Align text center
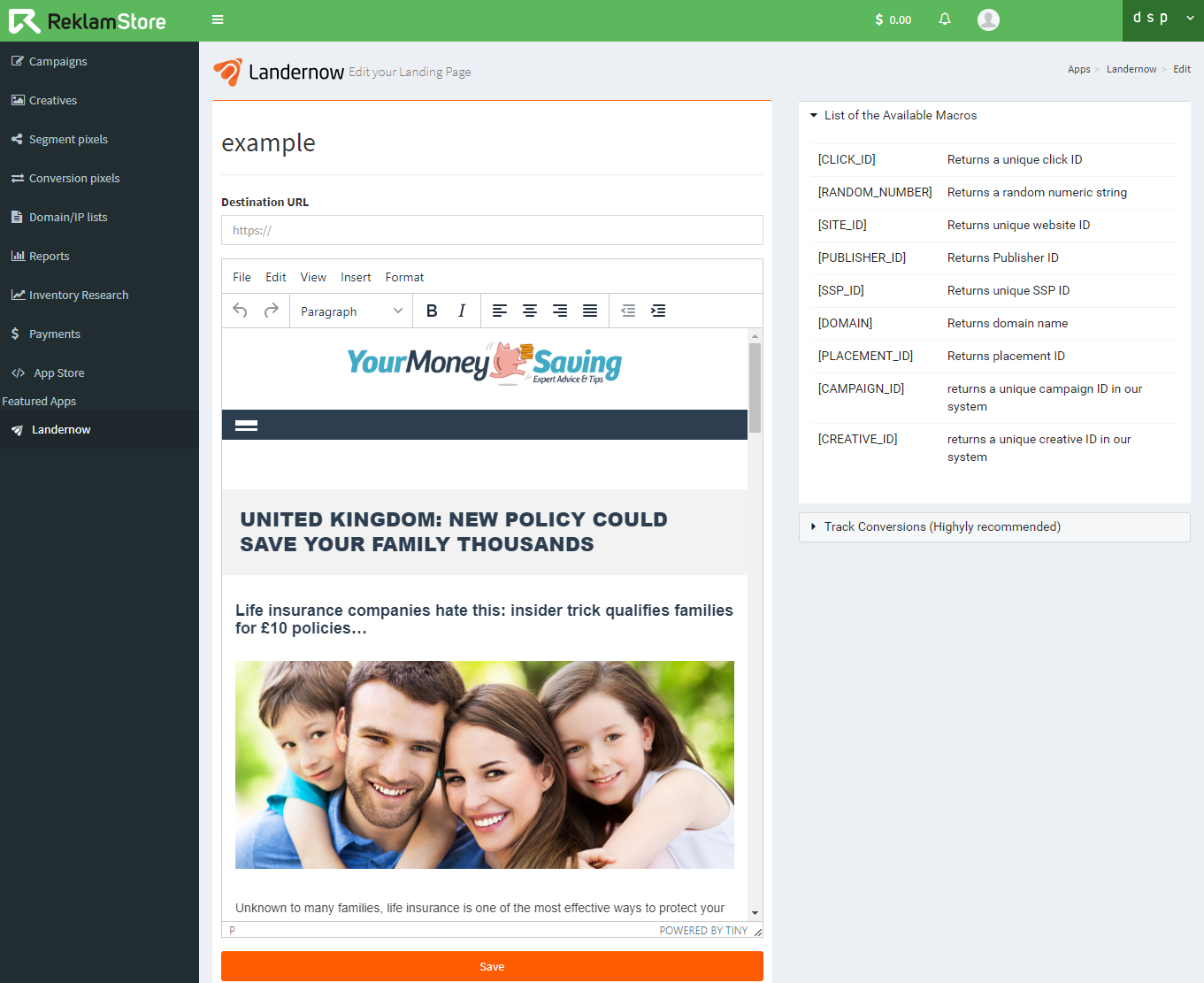The height and width of the screenshot is (983, 1204). [530, 311]
